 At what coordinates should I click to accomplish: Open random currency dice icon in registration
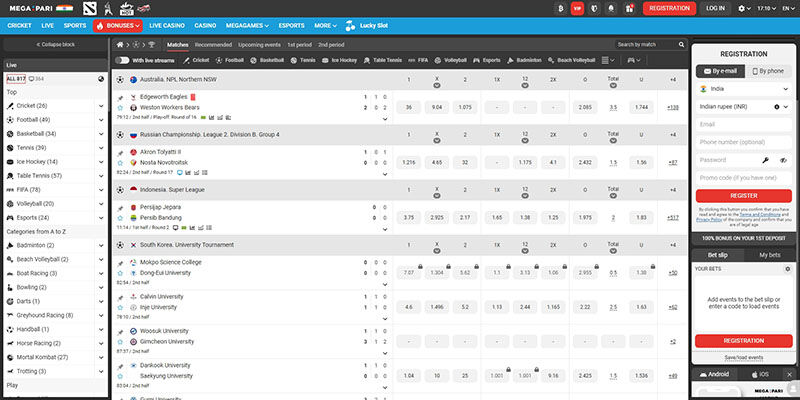(777, 107)
